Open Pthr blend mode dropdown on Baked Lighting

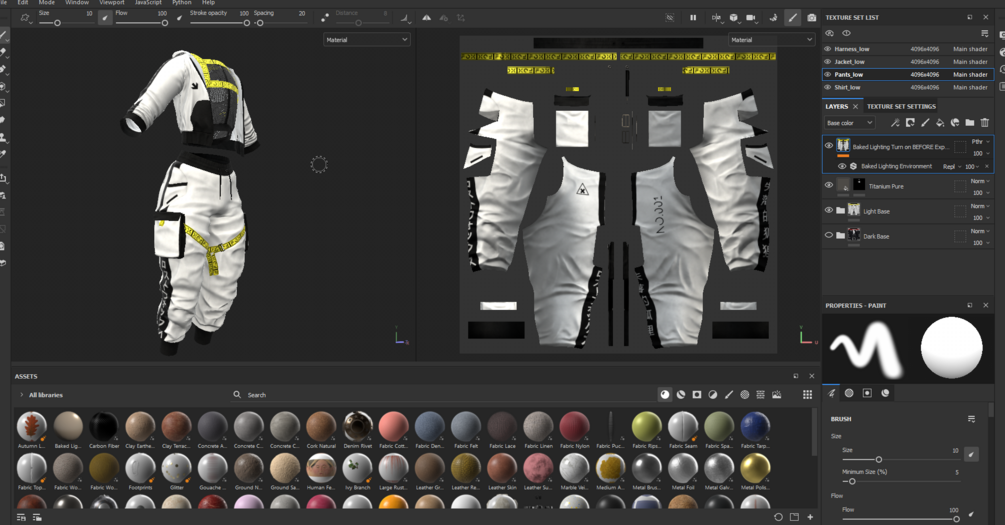(981, 142)
